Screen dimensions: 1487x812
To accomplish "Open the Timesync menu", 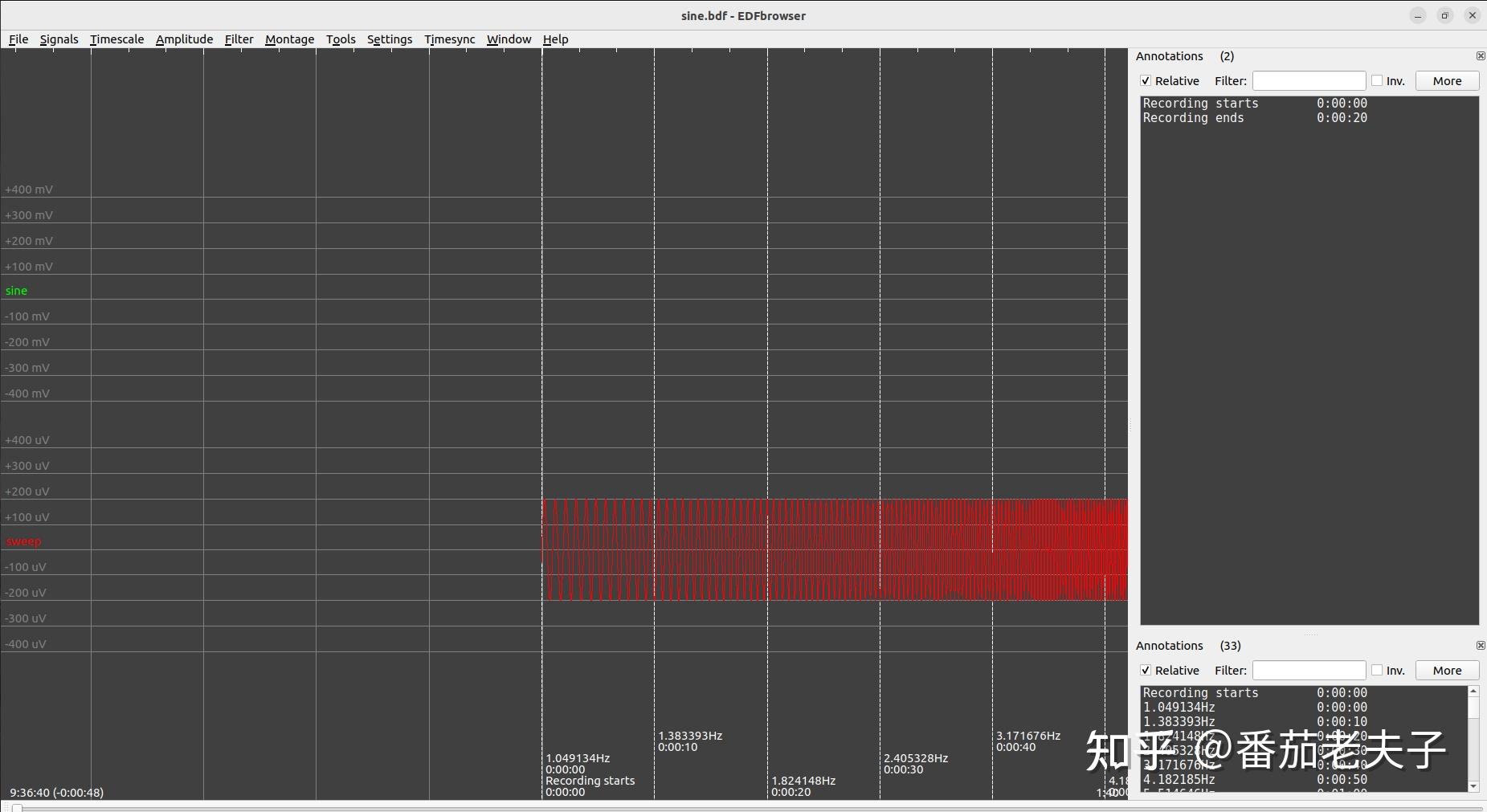I will click(449, 39).
